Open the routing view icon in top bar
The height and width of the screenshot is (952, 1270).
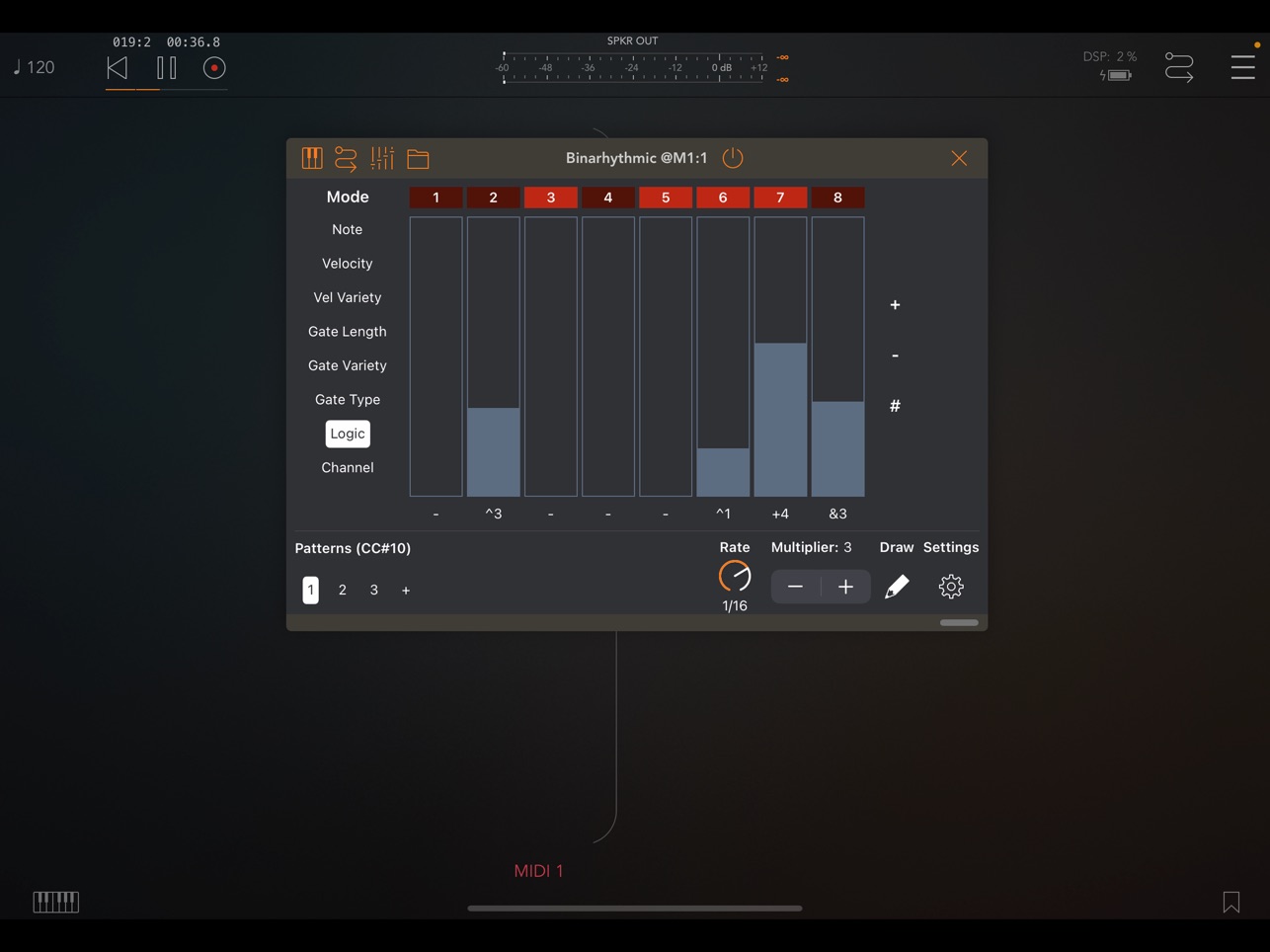coord(1179,67)
